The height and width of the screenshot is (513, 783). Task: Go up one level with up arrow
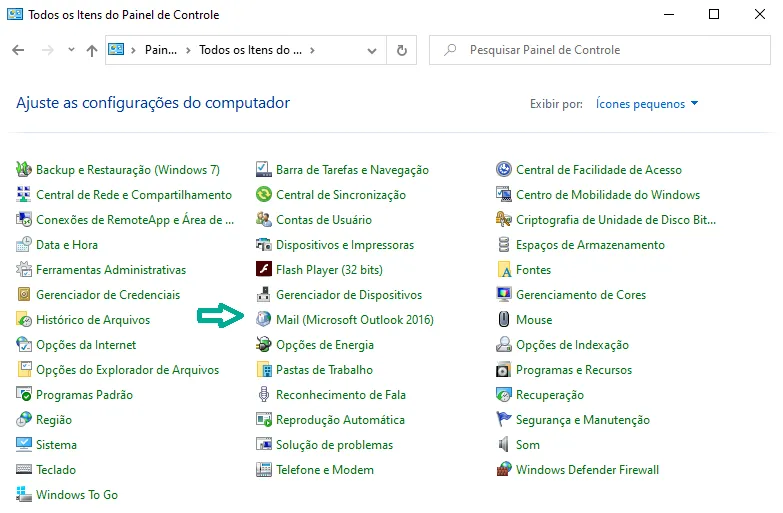click(91, 50)
